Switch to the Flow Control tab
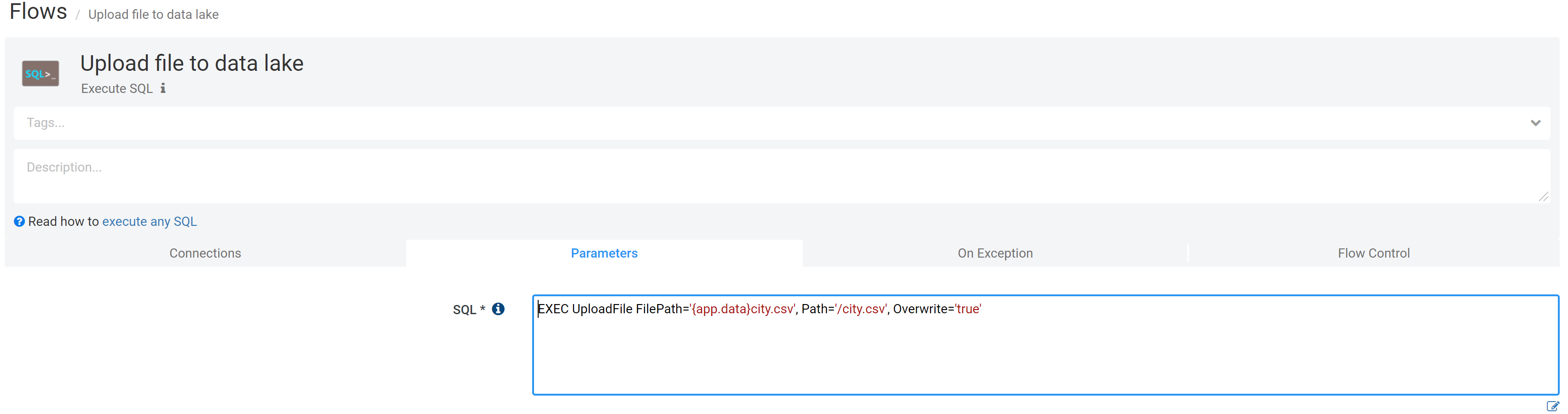The image size is (1568, 414). [x=1373, y=253]
